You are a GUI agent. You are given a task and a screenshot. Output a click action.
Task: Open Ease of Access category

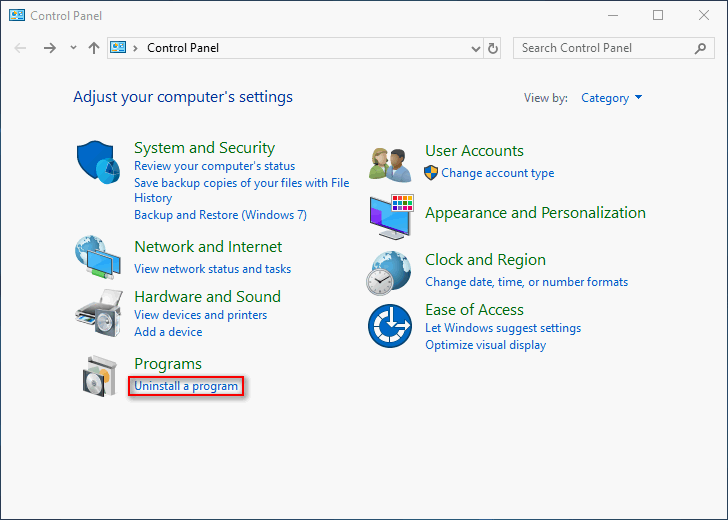[x=474, y=310]
